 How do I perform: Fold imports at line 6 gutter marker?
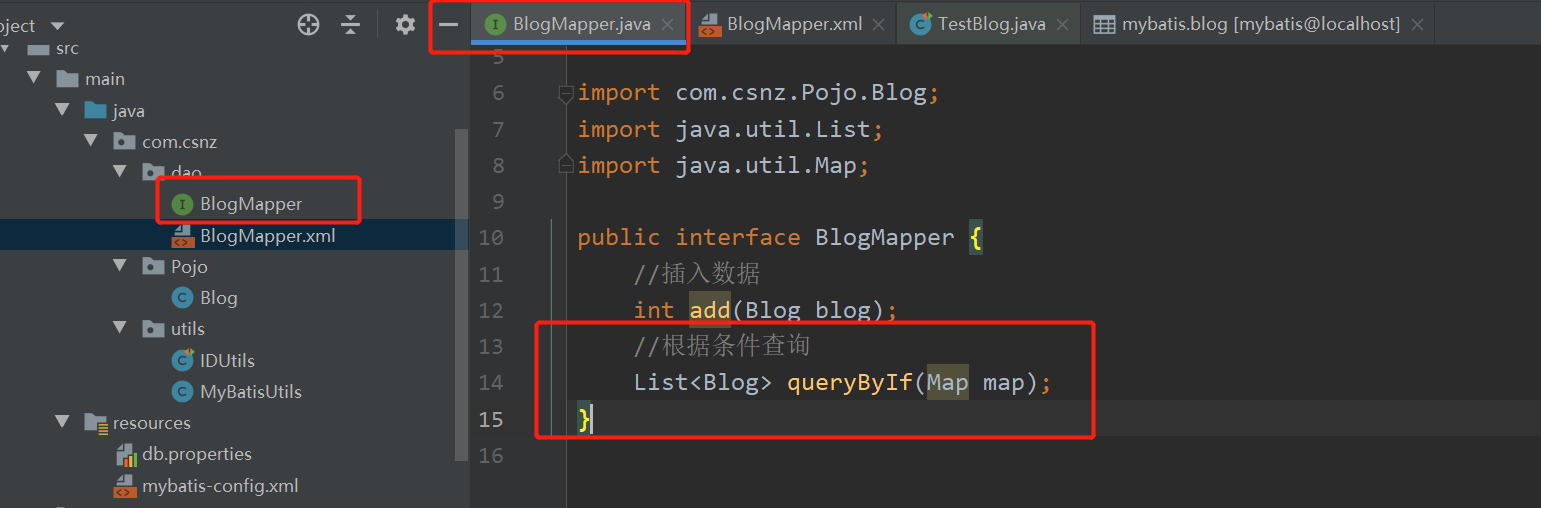[x=566, y=93]
